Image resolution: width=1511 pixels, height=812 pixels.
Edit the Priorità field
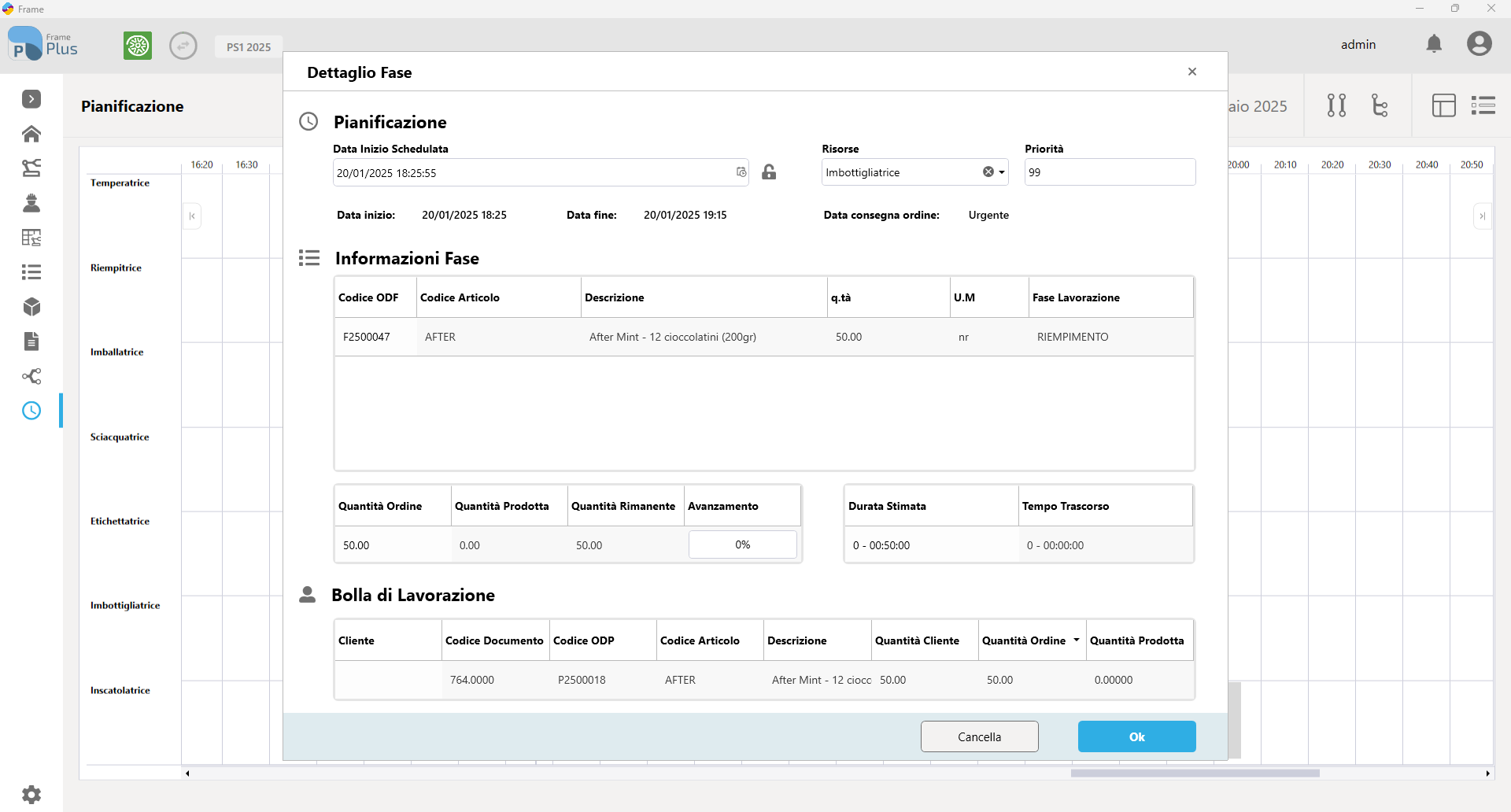tap(1110, 172)
